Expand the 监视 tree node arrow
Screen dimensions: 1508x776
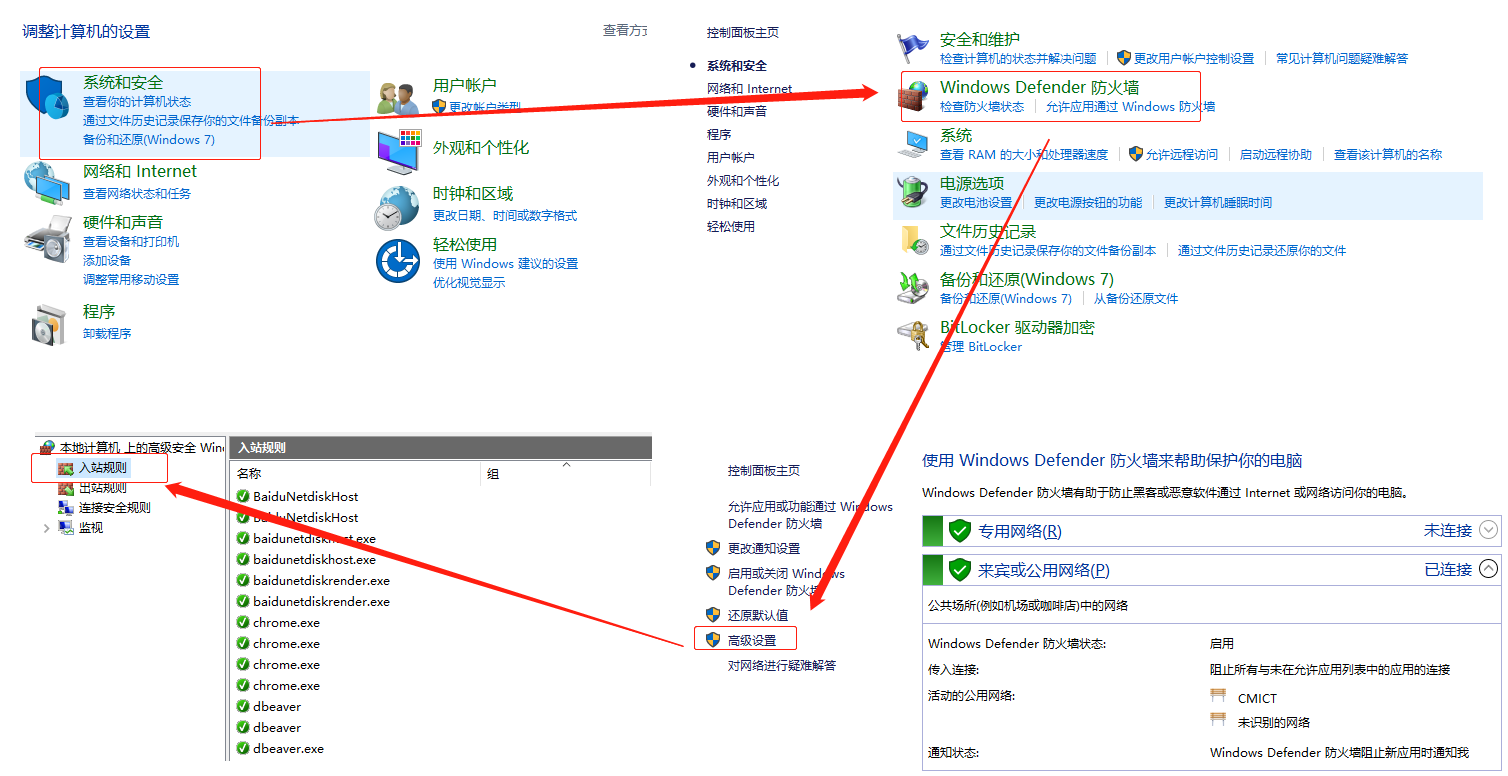coord(46,528)
